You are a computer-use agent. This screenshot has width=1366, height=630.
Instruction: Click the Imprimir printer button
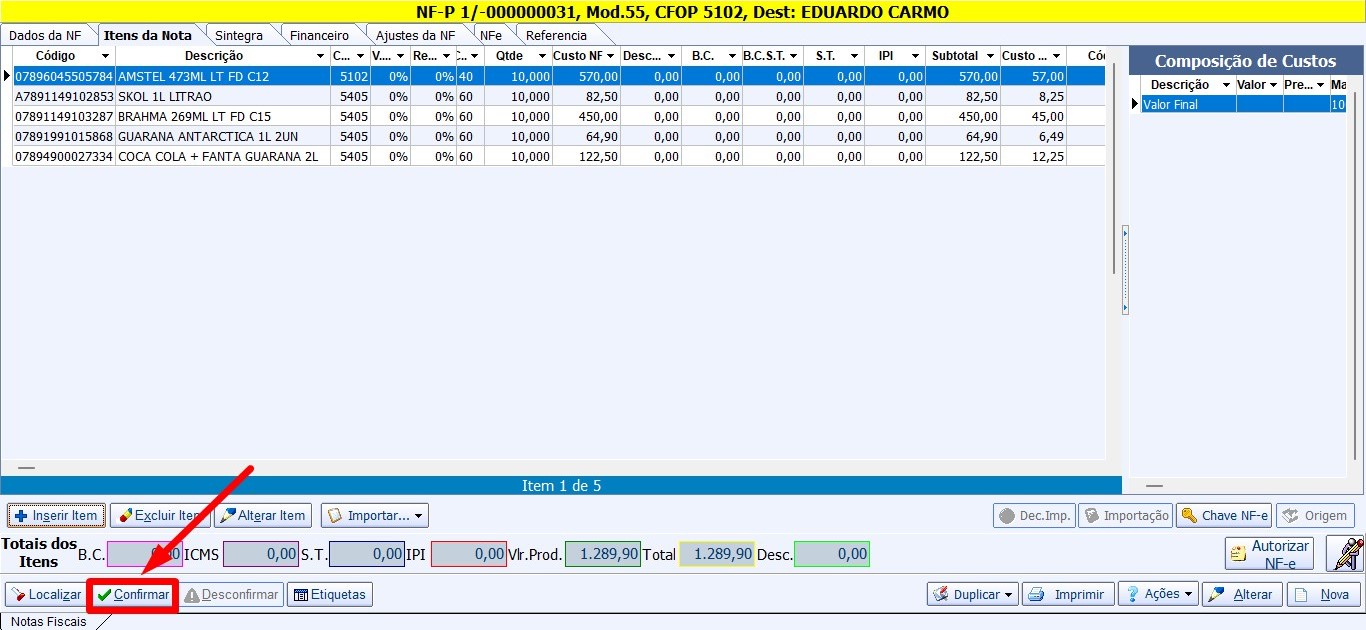pyautogui.click(x=1069, y=595)
